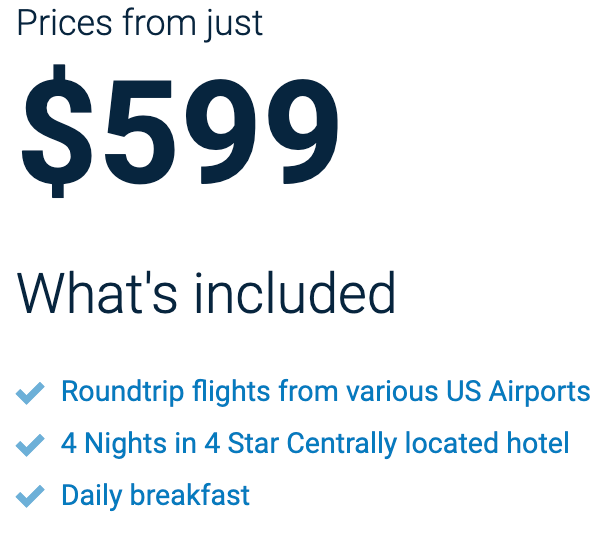
Task: Click the word included in the heading
Action: point(295,293)
